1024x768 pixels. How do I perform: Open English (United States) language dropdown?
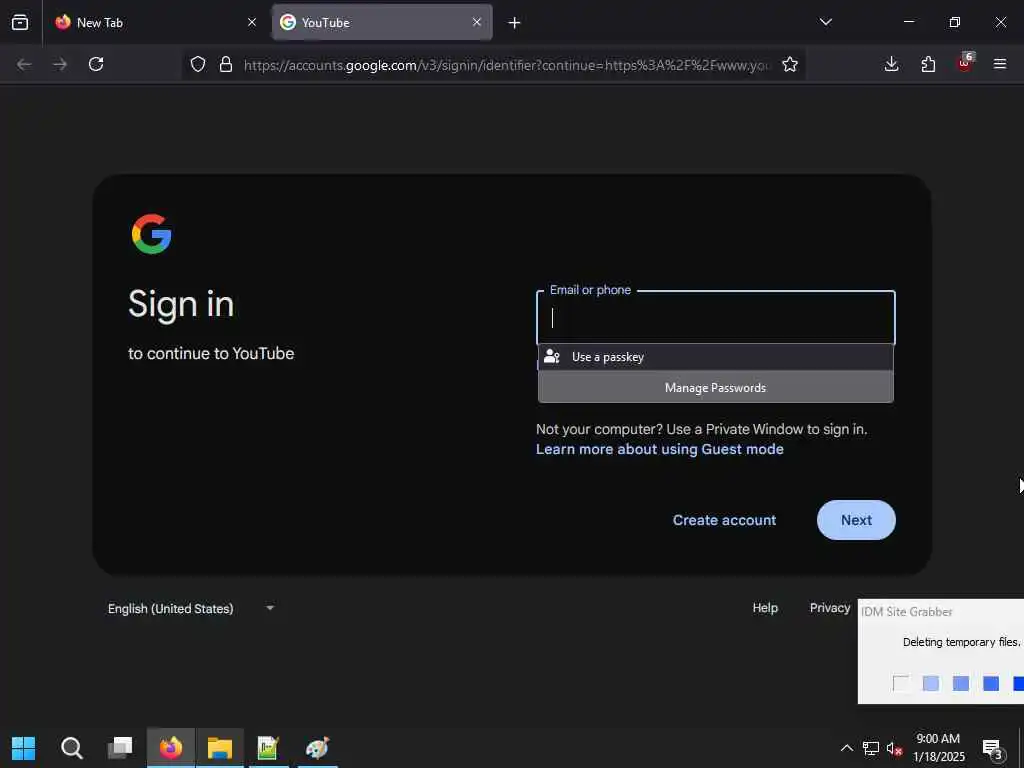pos(191,609)
